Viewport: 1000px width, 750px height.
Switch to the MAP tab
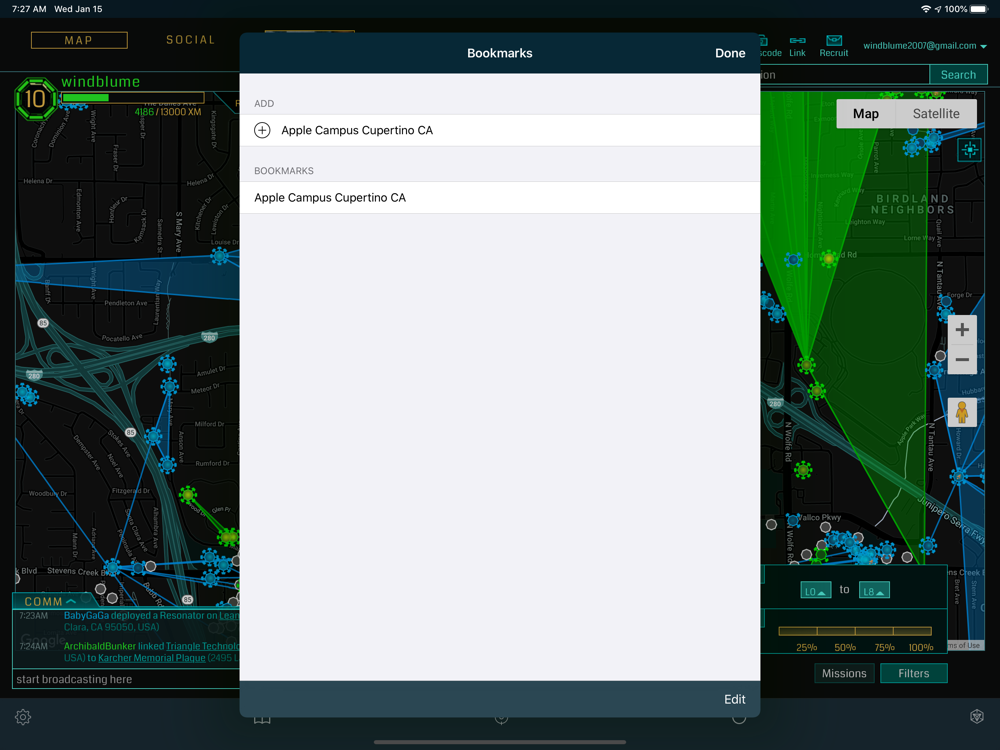(x=79, y=40)
